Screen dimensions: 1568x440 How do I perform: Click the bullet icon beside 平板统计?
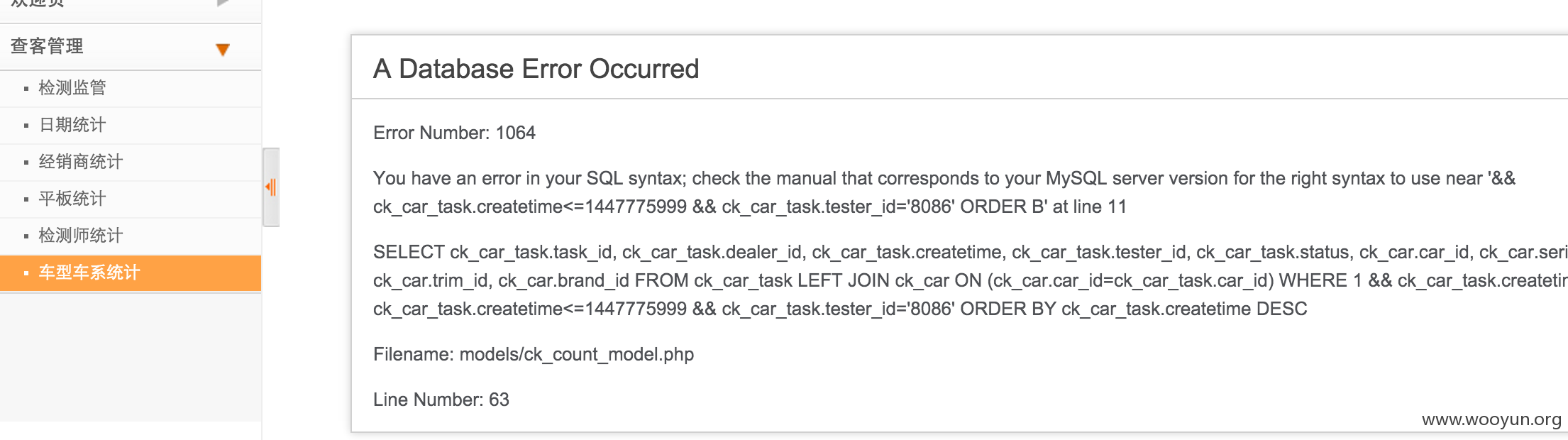26,199
